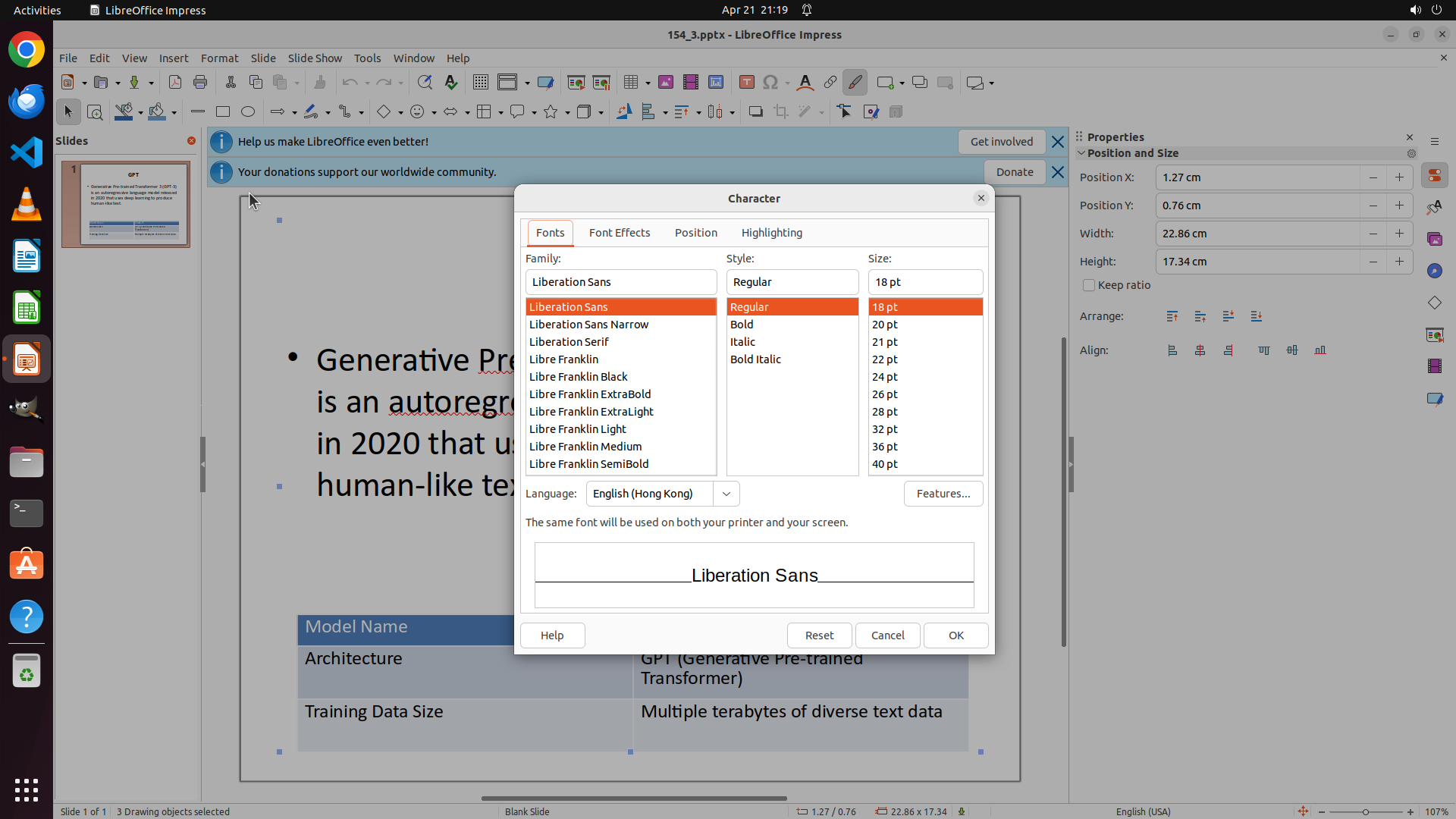
Task: Click the Get involved button
Action: [1001, 142]
